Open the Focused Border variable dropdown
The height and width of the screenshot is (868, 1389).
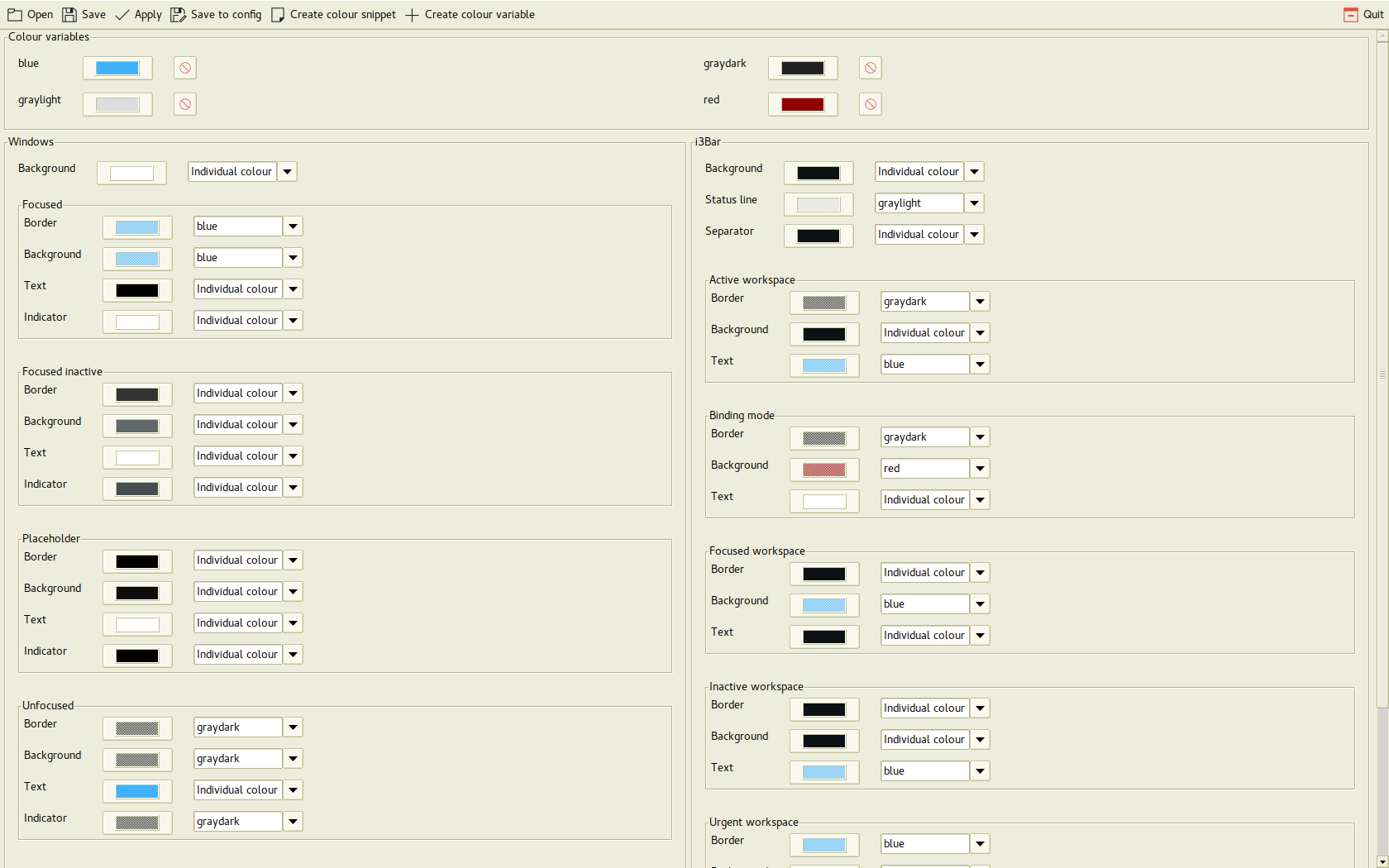pos(293,227)
